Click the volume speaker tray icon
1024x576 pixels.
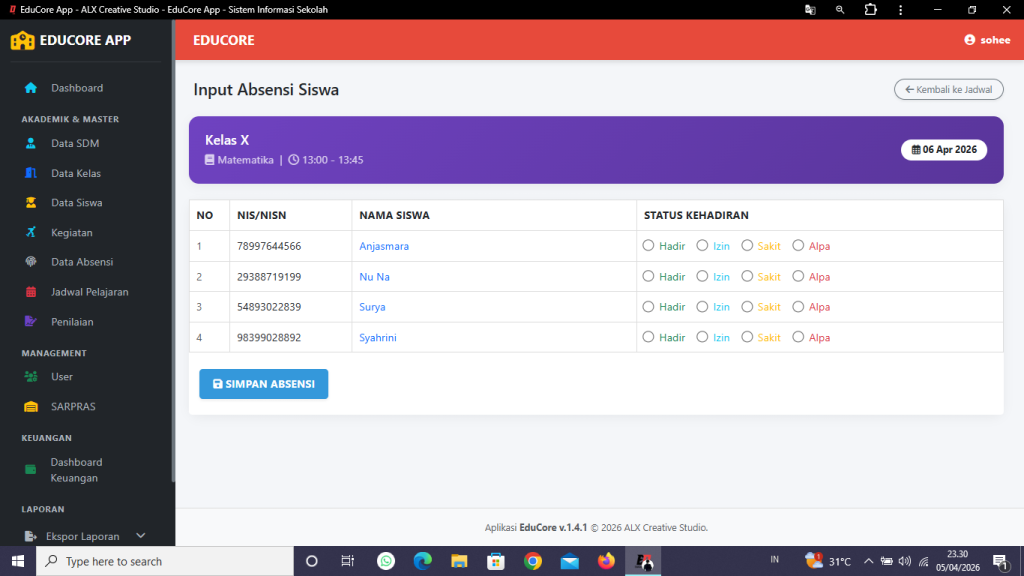[904, 561]
